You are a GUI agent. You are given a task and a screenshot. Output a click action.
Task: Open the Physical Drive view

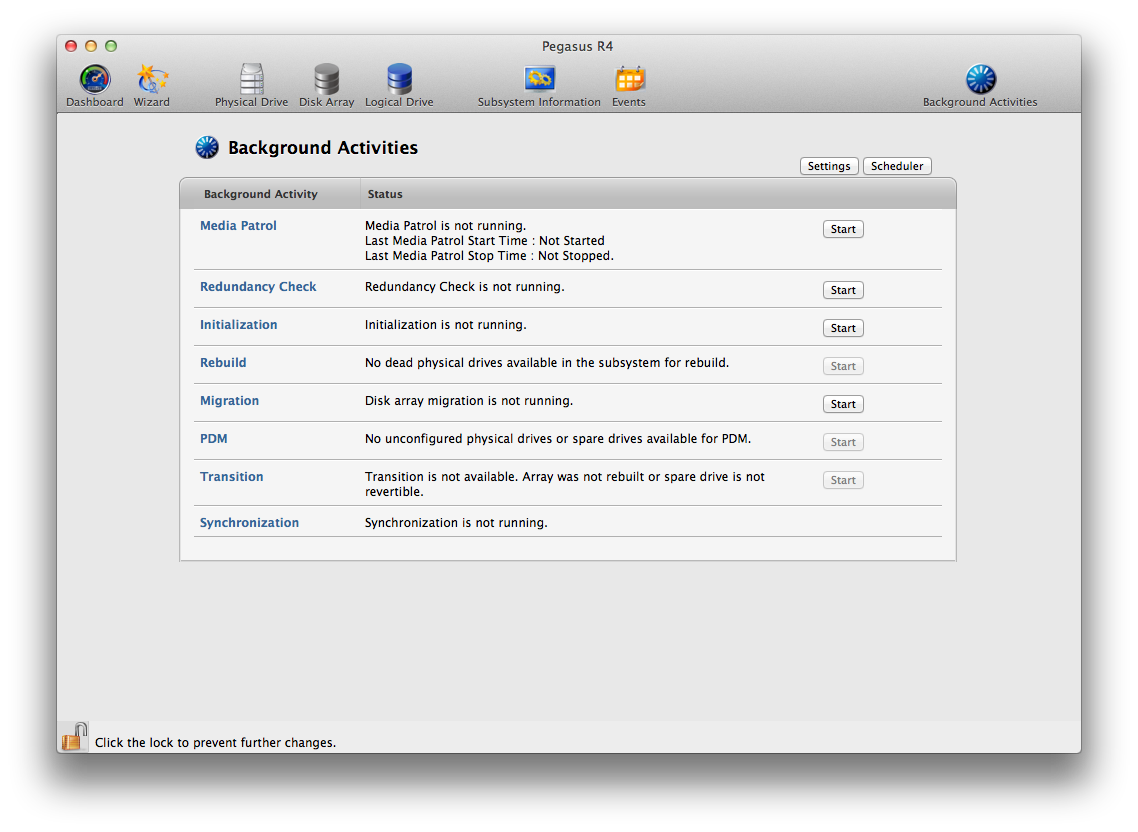(251, 80)
